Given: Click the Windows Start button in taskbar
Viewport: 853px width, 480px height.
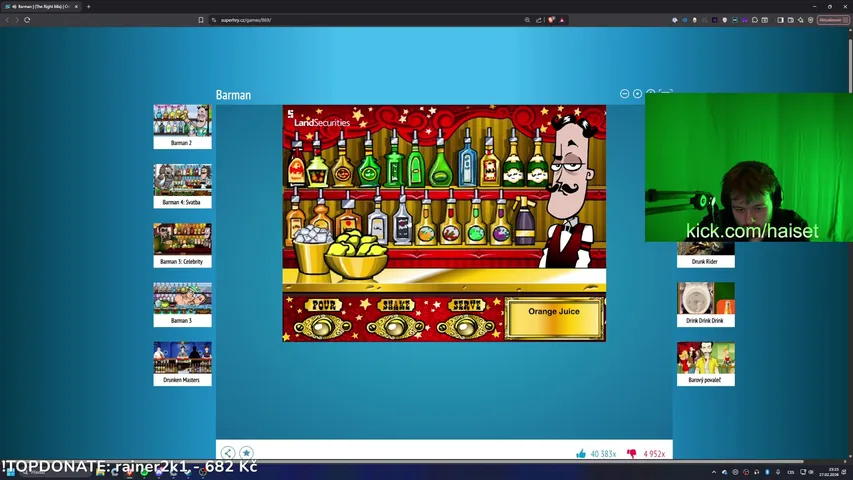Looking at the screenshot, I should click(x=10, y=472).
